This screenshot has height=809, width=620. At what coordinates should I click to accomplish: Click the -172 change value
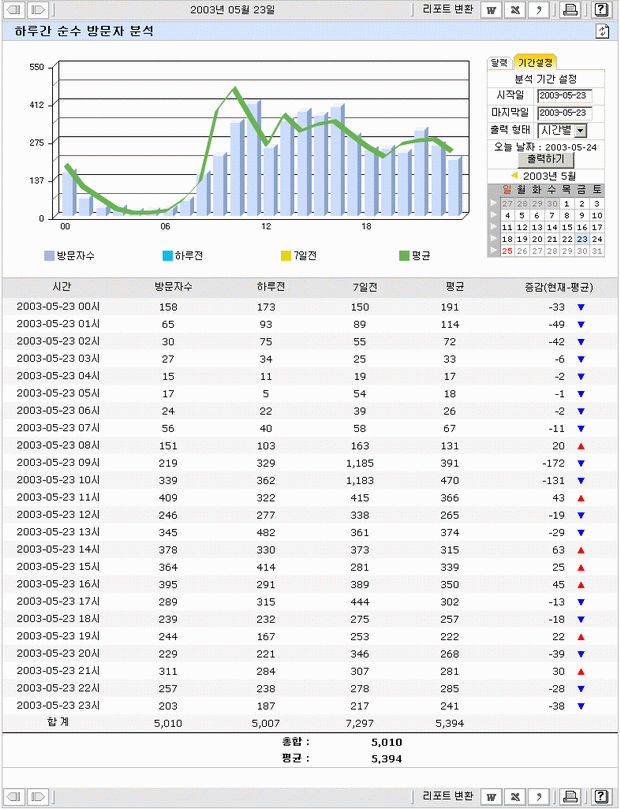(x=553, y=463)
